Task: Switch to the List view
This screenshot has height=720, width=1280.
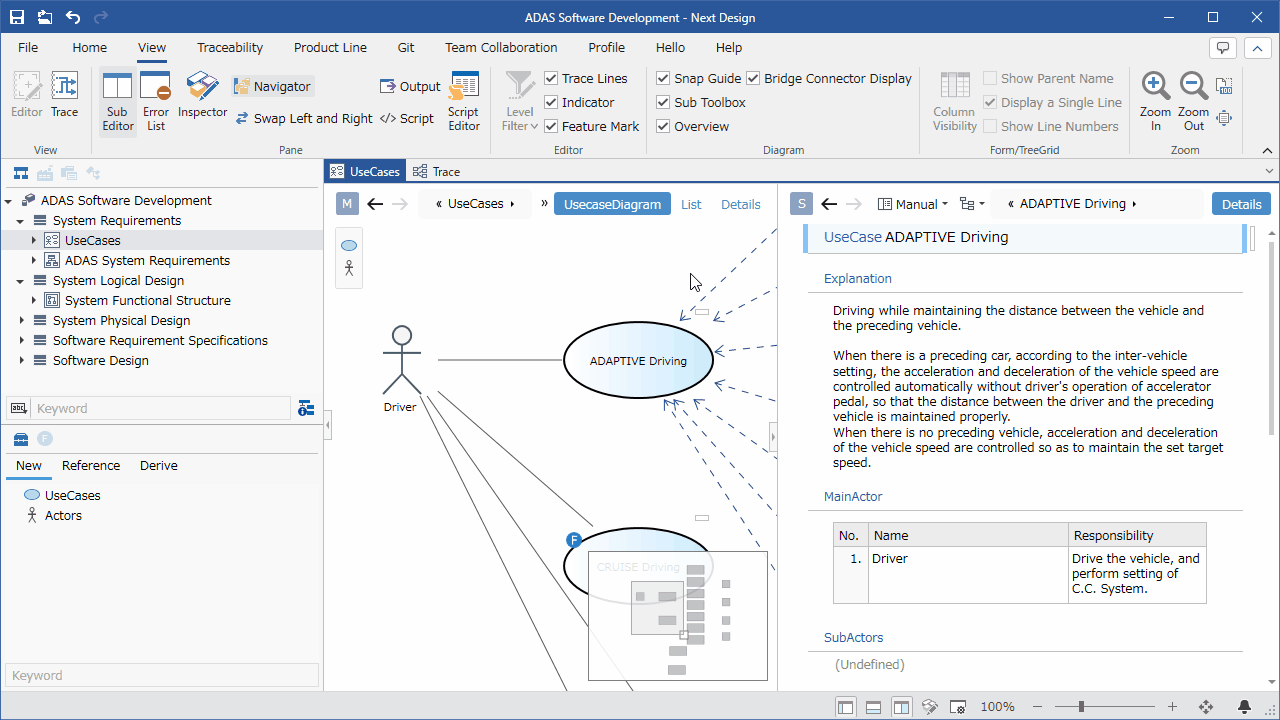Action: click(x=692, y=204)
